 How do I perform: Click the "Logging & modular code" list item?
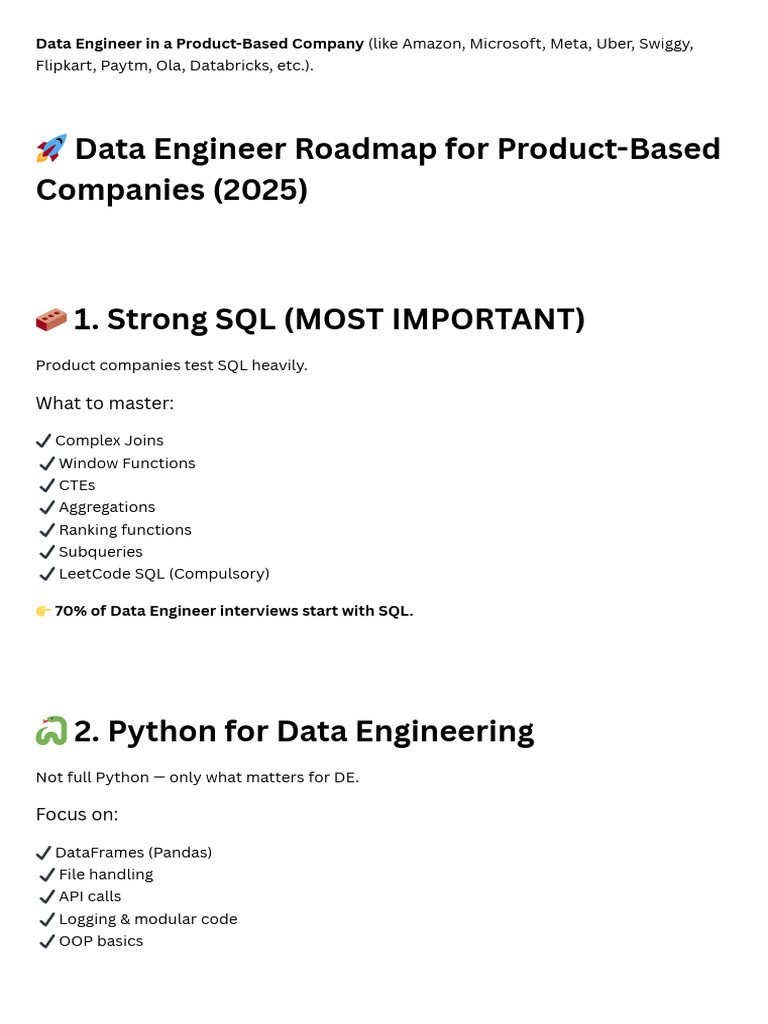pos(148,919)
